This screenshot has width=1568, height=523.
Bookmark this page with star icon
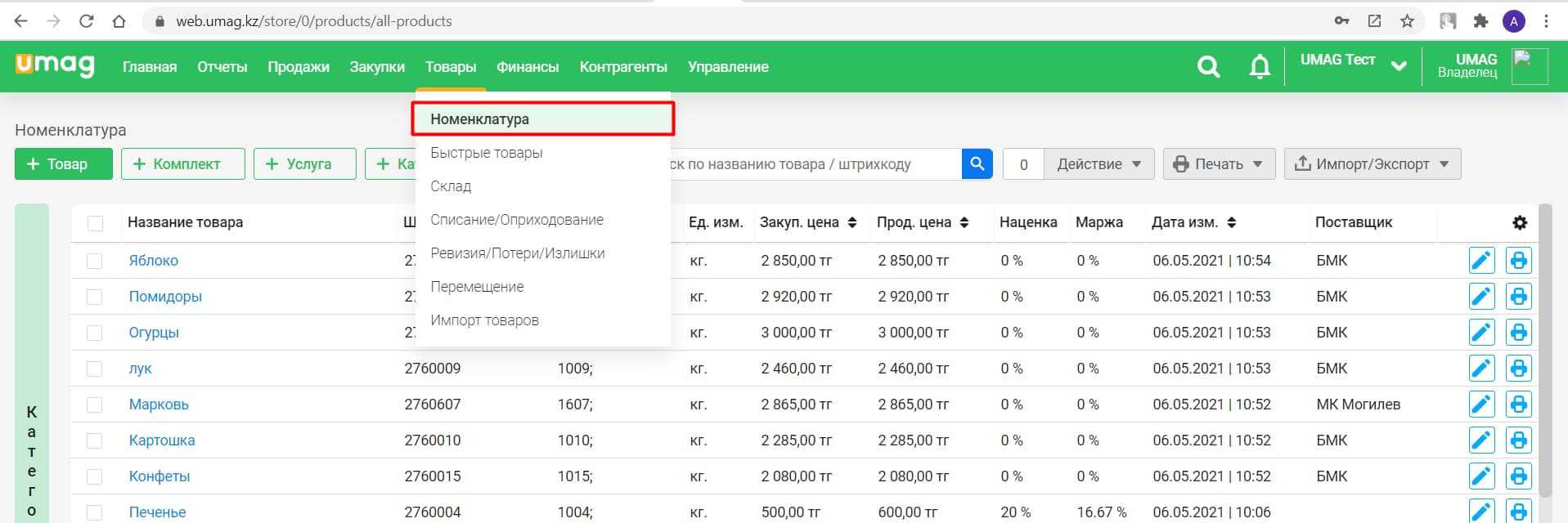coord(1407,21)
